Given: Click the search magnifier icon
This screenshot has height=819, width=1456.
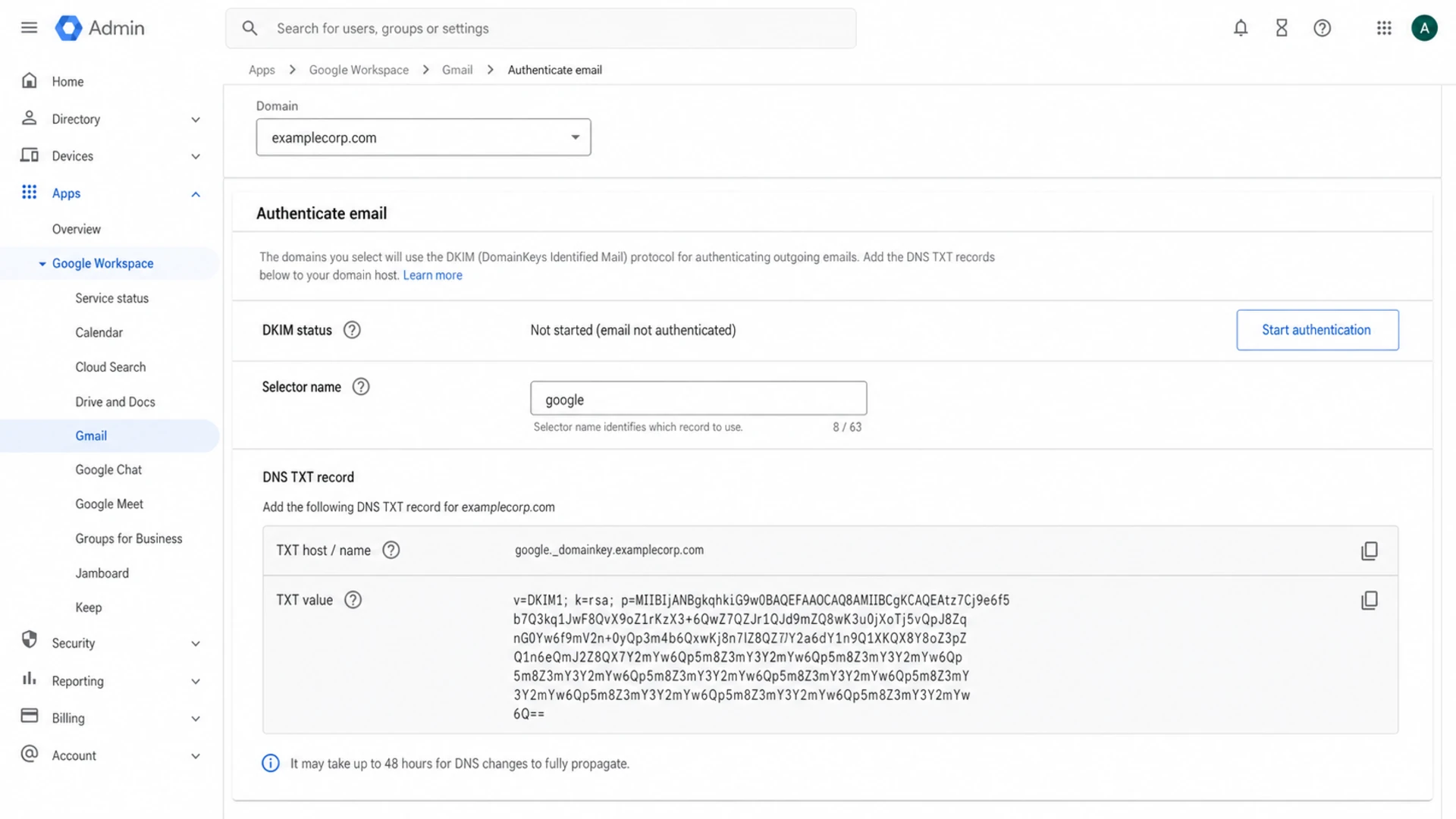Looking at the screenshot, I should [x=249, y=28].
